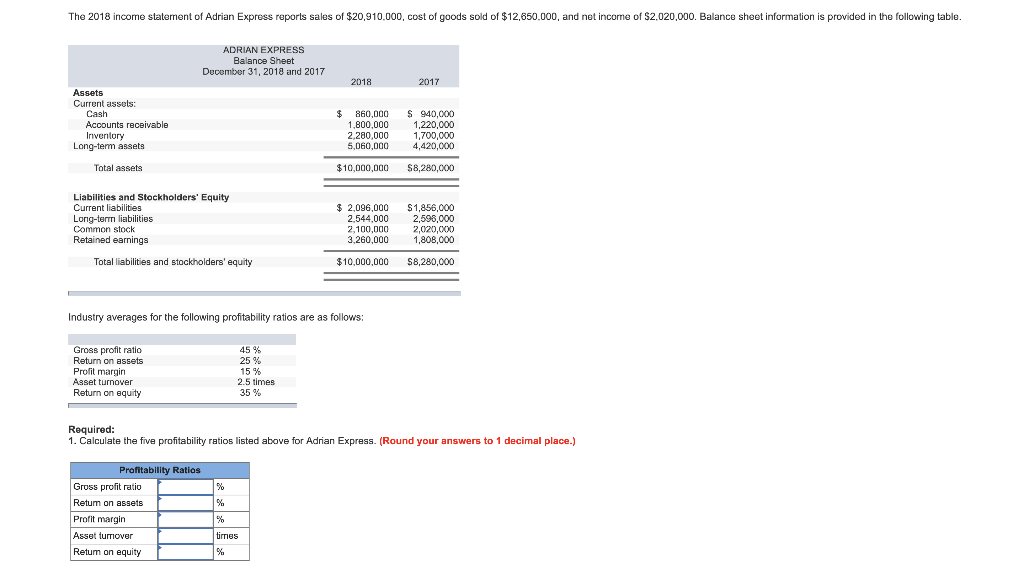Click the 2017 Cash value $940,000
Image resolution: width=1024 pixels, height=570 pixels.
(430, 114)
